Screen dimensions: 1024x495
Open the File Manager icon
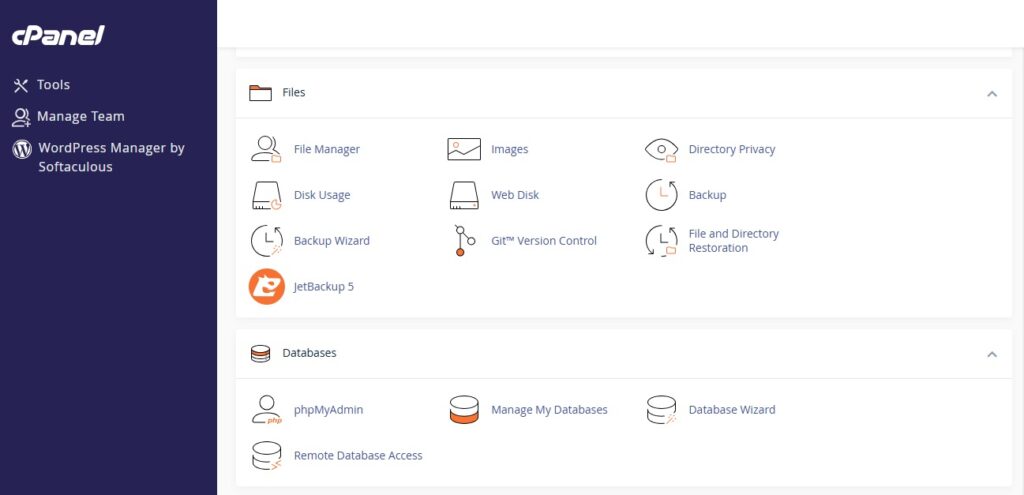point(266,149)
